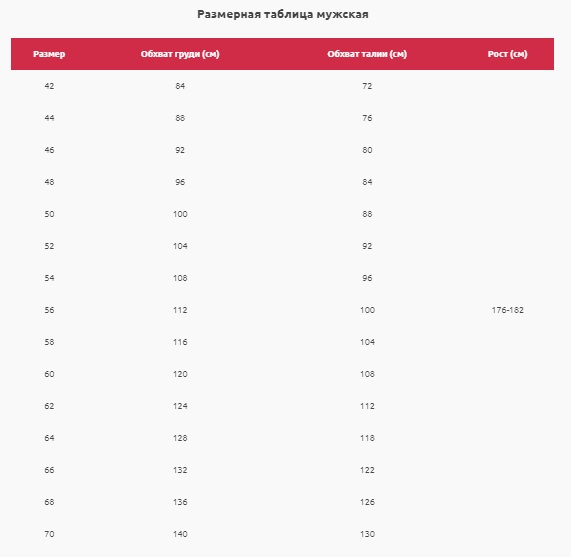571x557 pixels.
Task: Click waist value 118 for size 64
Action: click(367, 438)
